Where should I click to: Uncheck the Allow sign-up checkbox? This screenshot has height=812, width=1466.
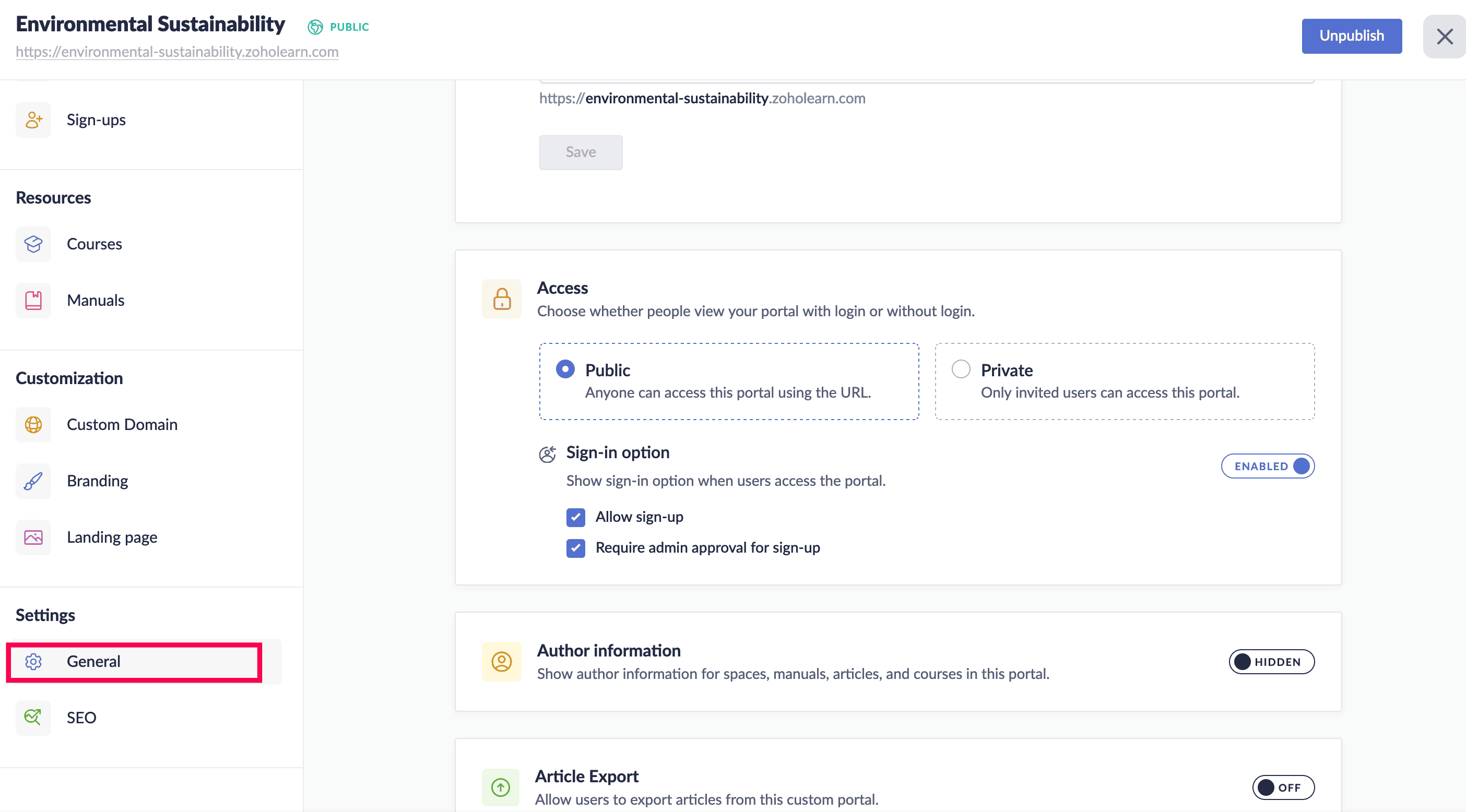coord(575,517)
